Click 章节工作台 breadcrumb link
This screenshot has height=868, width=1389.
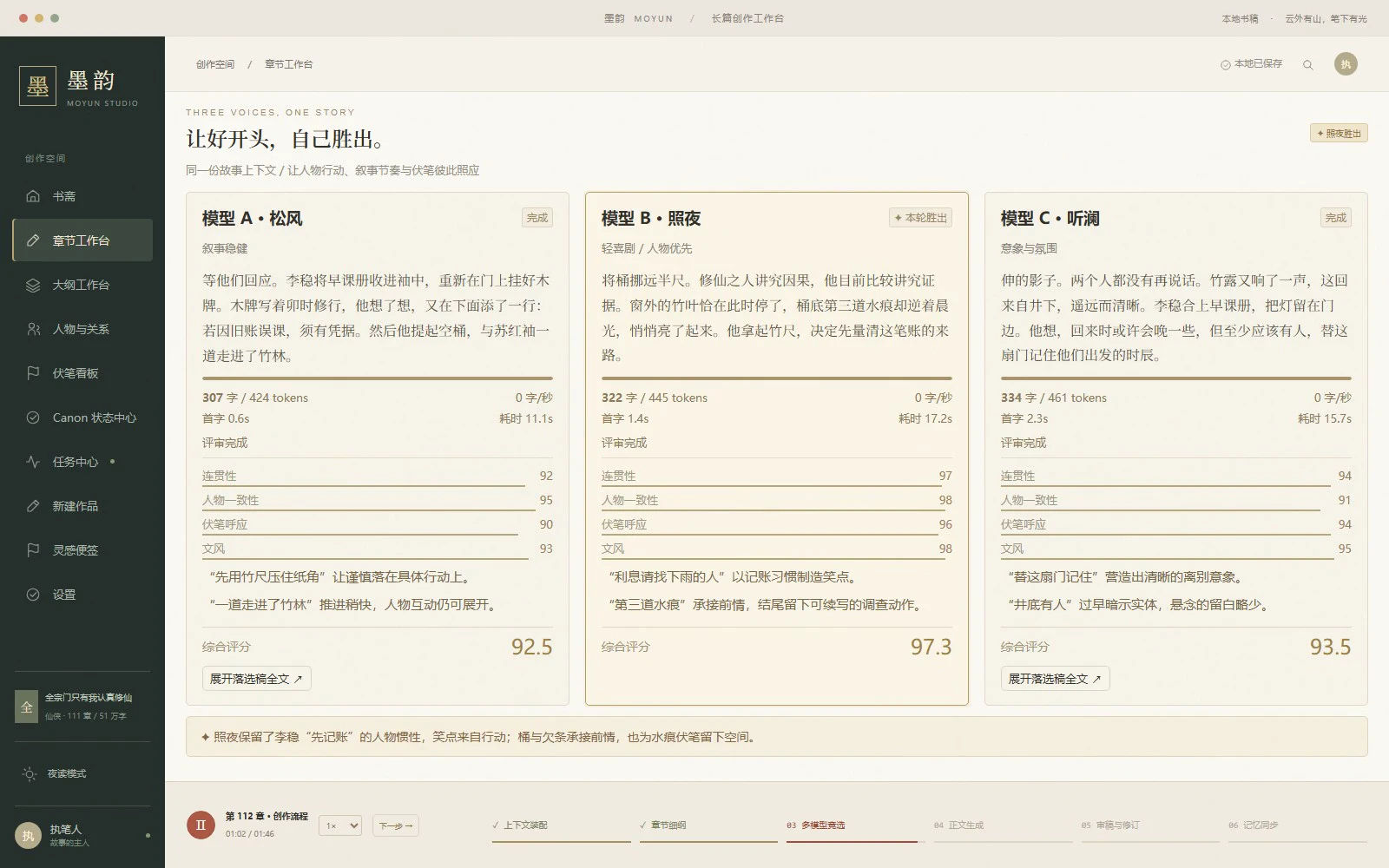(288, 64)
